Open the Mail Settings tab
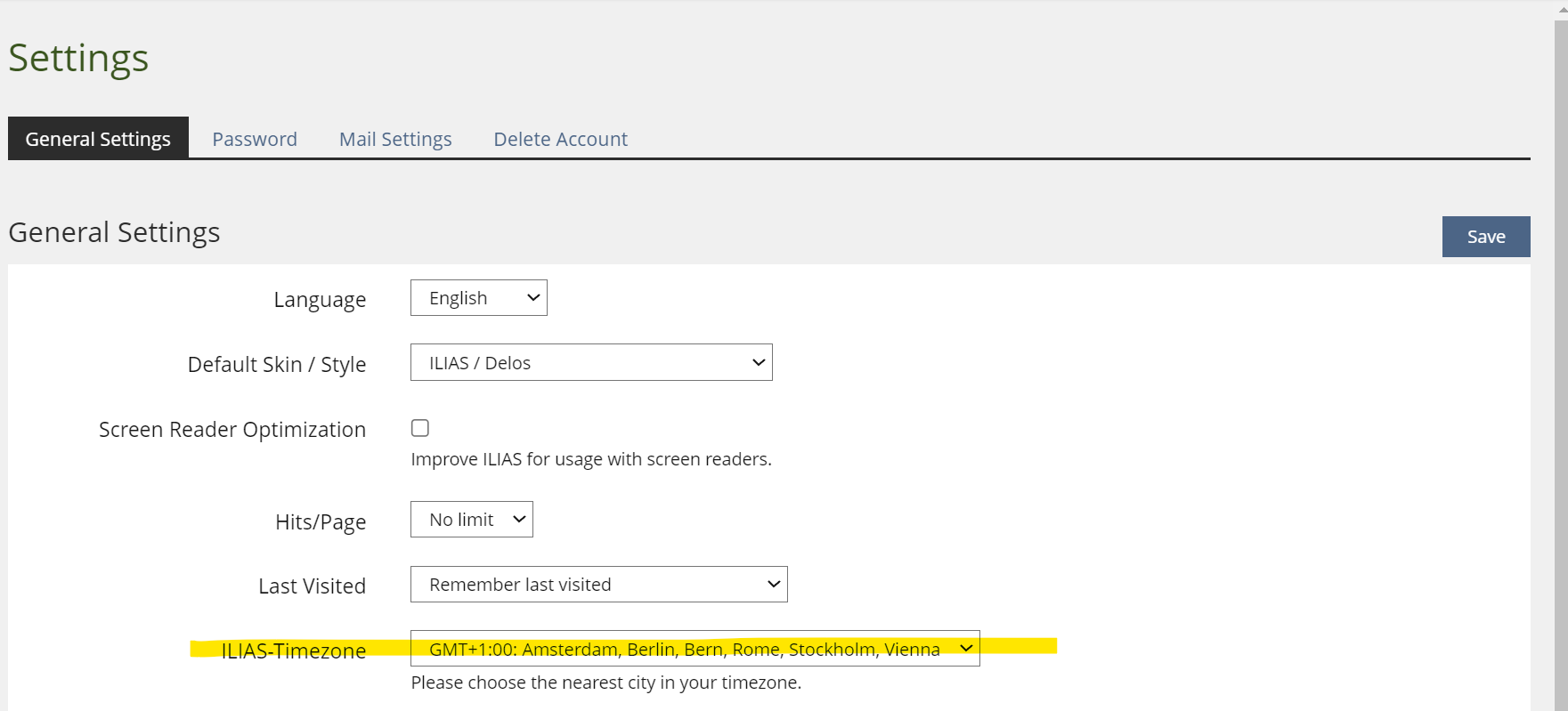Screen dimensions: 1568x711 click(395, 139)
